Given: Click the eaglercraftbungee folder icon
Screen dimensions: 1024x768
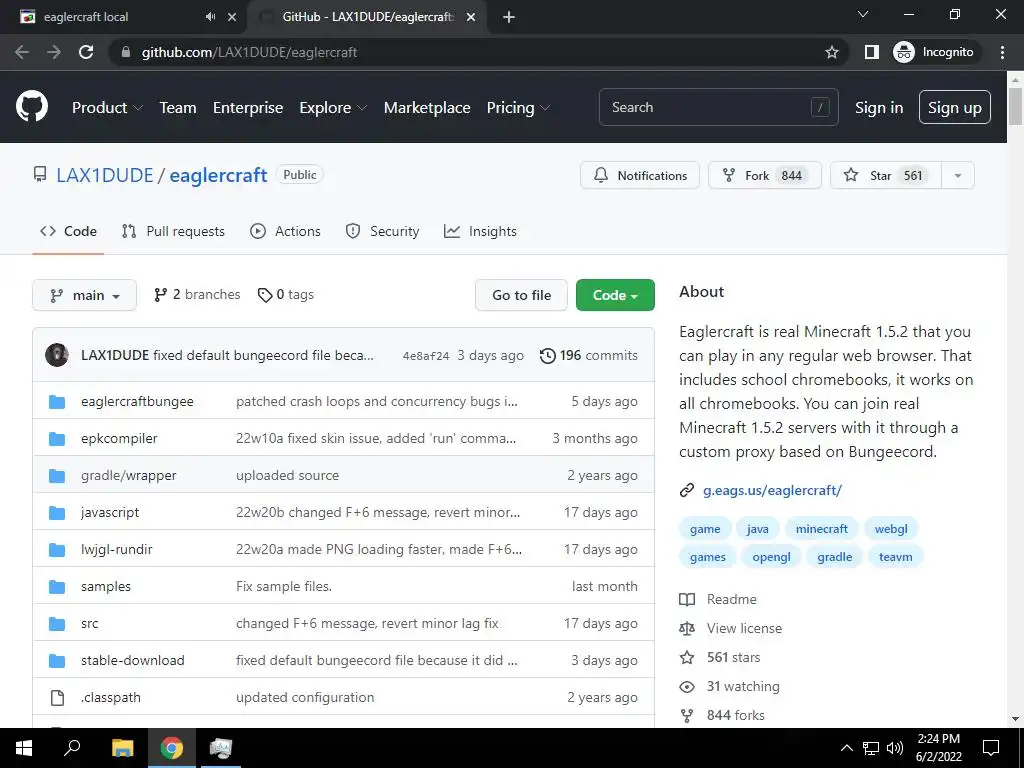Looking at the screenshot, I should point(57,402).
